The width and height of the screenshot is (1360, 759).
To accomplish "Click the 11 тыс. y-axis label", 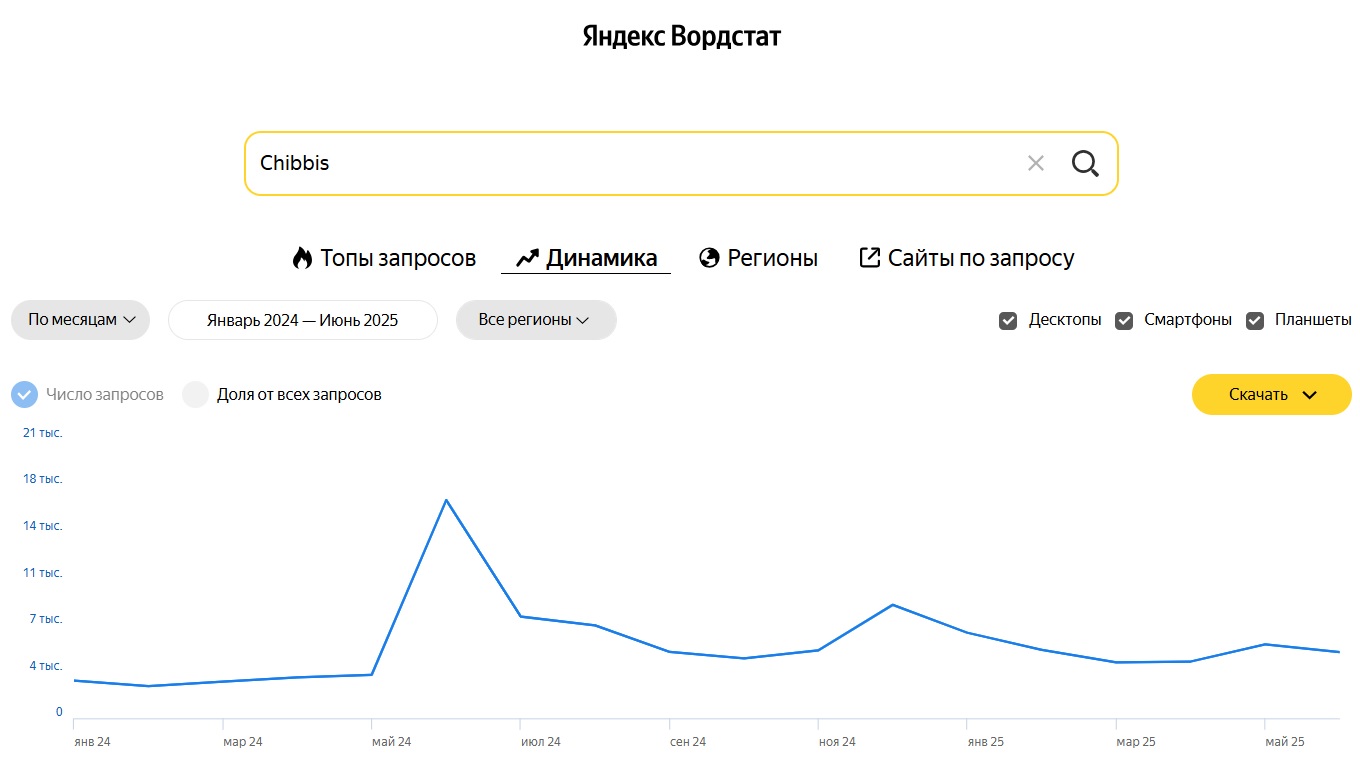I will (43, 573).
